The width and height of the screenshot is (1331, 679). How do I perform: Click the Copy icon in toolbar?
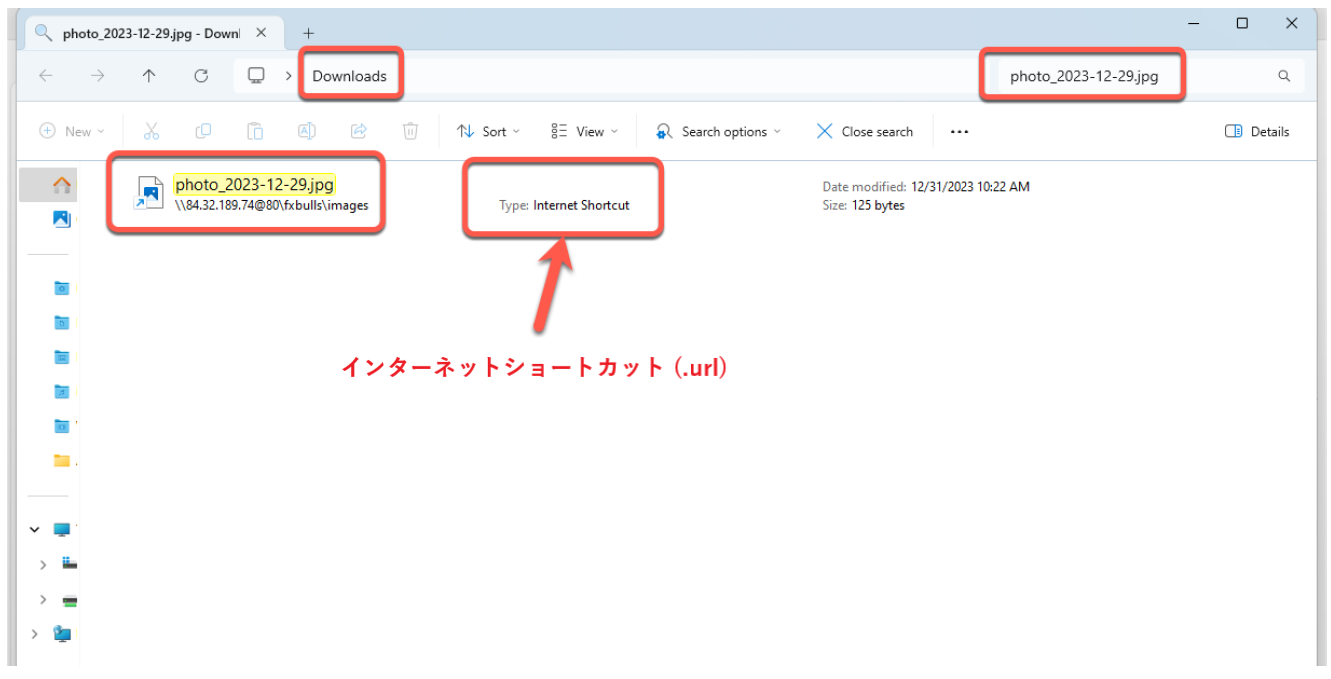click(x=203, y=131)
